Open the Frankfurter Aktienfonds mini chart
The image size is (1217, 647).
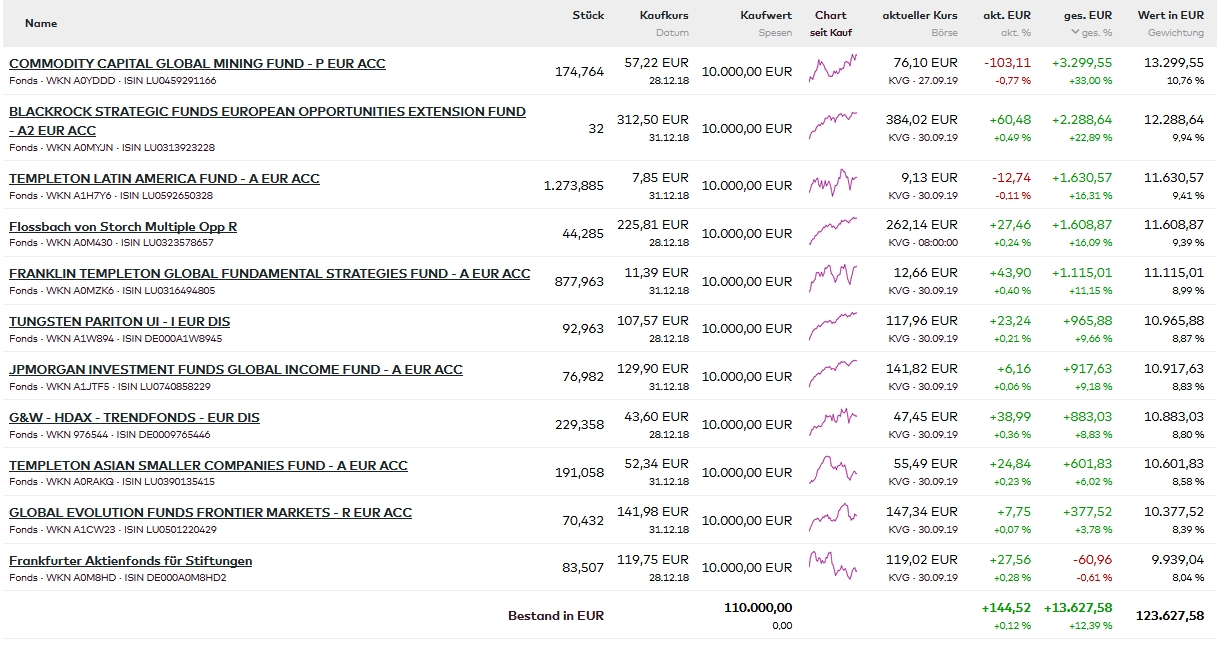832,566
